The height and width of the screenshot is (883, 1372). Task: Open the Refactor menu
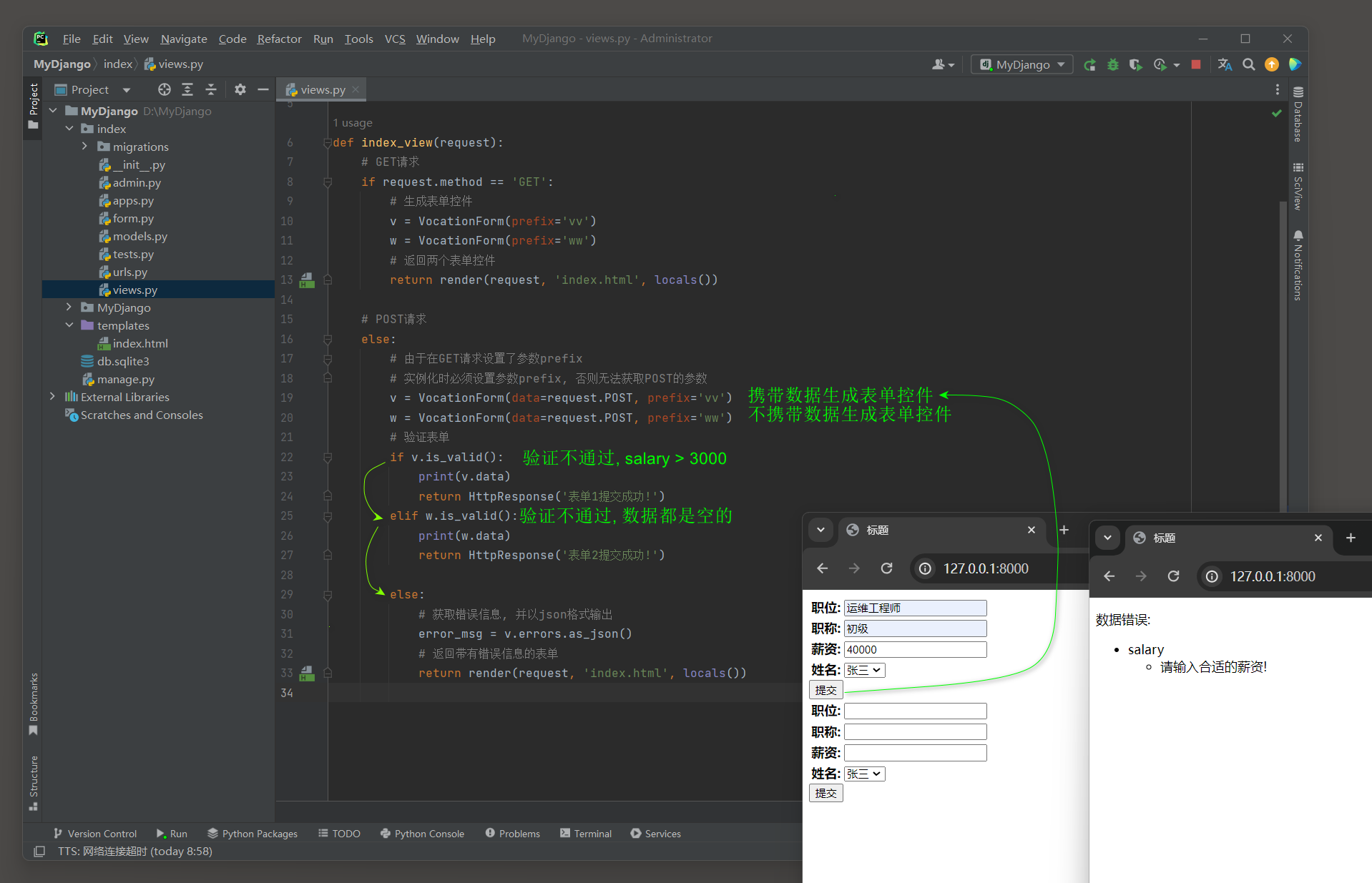point(279,39)
